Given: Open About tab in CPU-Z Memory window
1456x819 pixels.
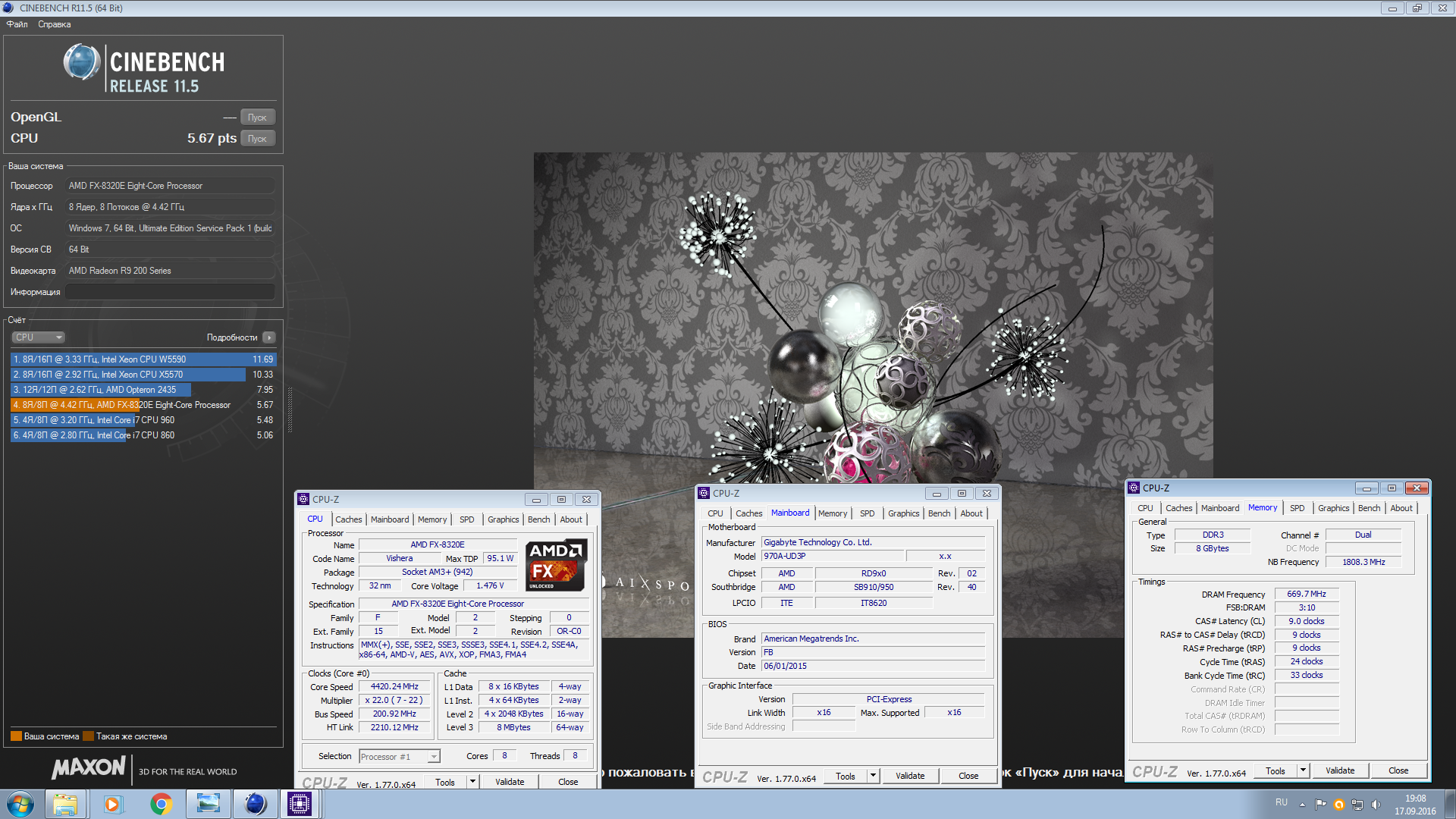Looking at the screenshot, I should click(1401, 508).
